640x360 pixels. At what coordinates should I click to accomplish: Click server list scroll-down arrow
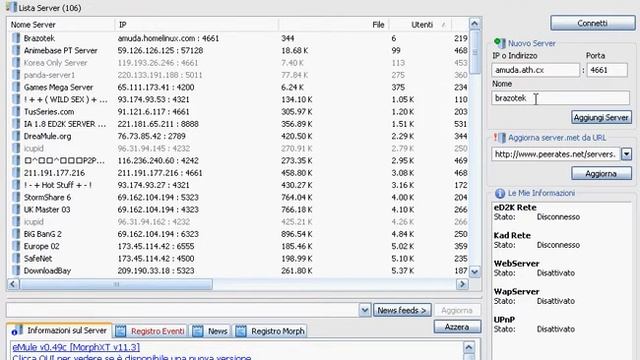[474, 271]
